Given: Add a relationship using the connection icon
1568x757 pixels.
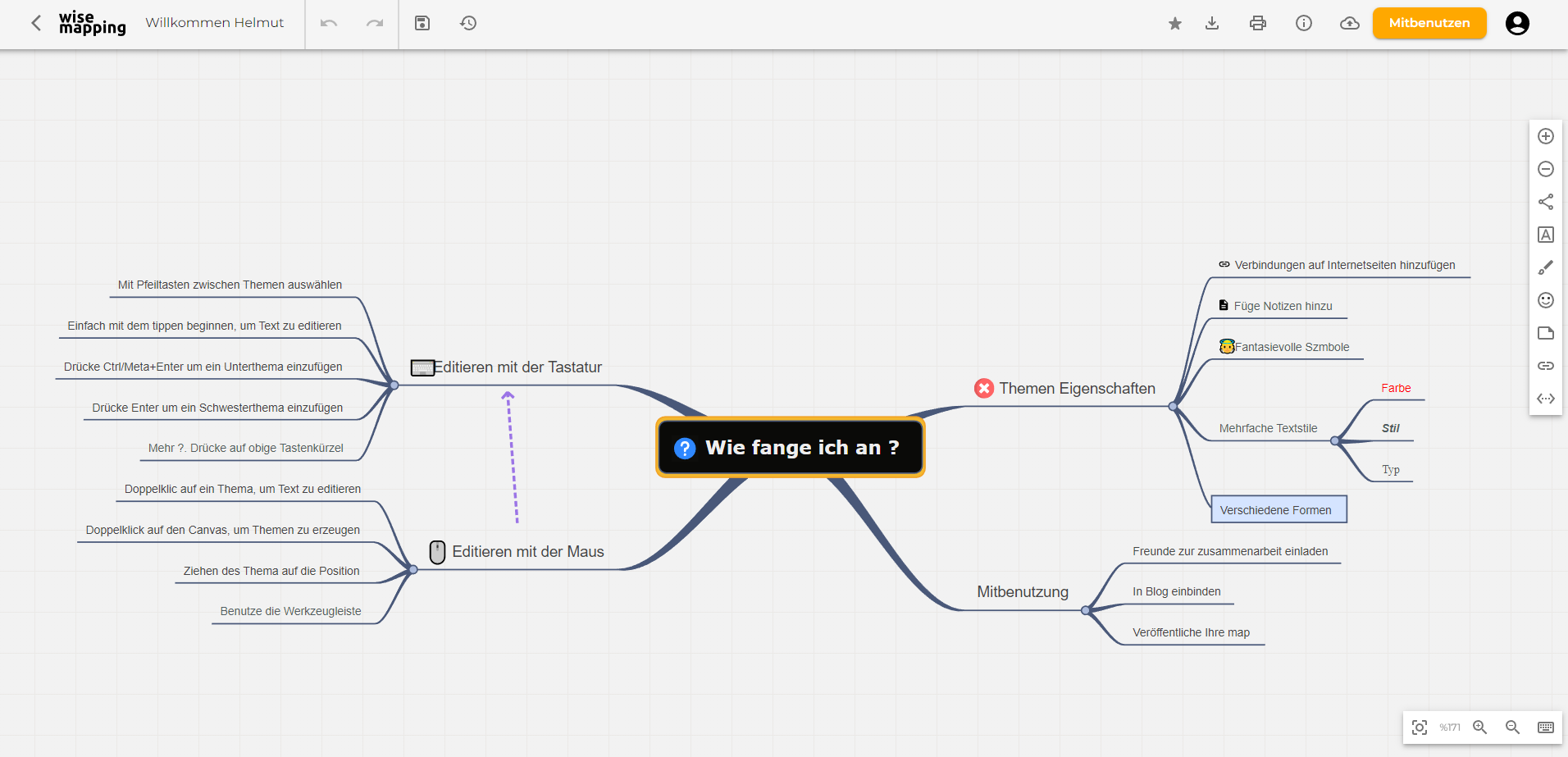Looking at the screenshot, I should [x=1546, y=202].
